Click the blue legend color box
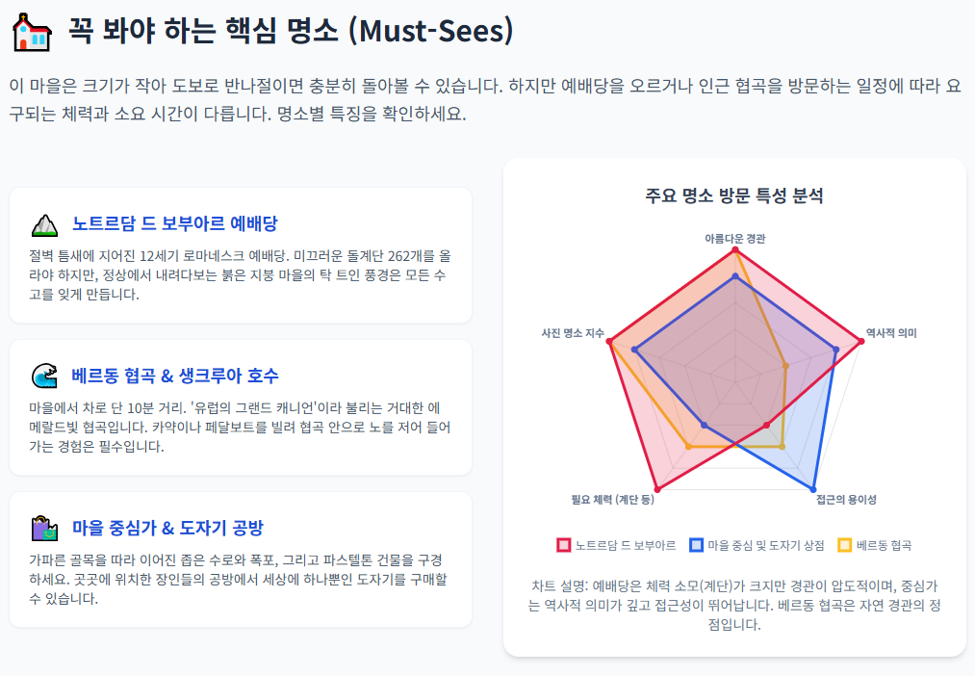This screenshot has height=676, width=975. click(x=696, y=545)
